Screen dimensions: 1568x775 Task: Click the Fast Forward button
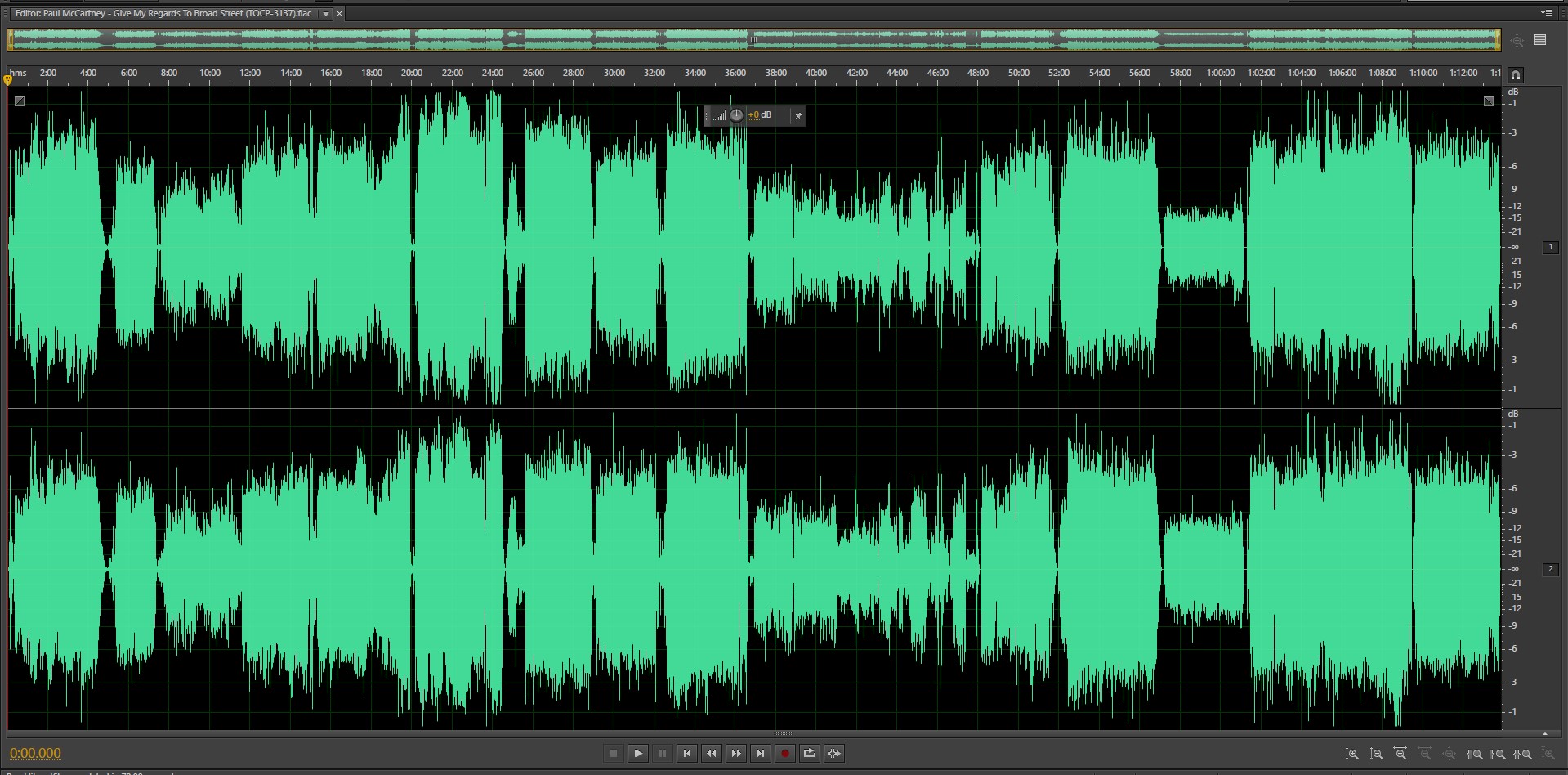click(x=736, y=753)
